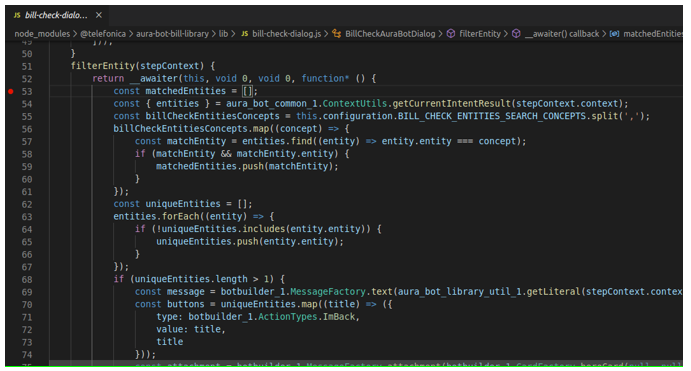The width and height of the screenshot is (691, 371).
Task: Click 'getLiteral' on line 69
Action: (554, 292)
